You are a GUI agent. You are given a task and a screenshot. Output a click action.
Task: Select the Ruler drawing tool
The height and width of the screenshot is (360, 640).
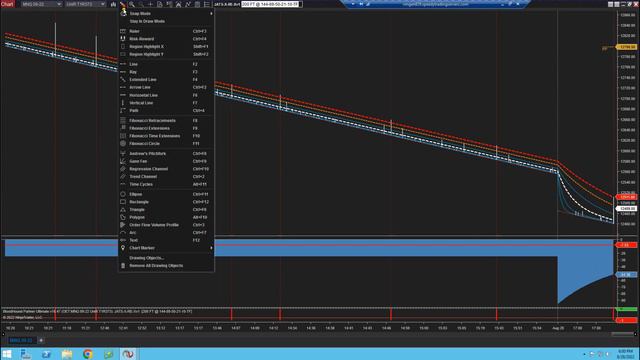click(x=166, y=31)
